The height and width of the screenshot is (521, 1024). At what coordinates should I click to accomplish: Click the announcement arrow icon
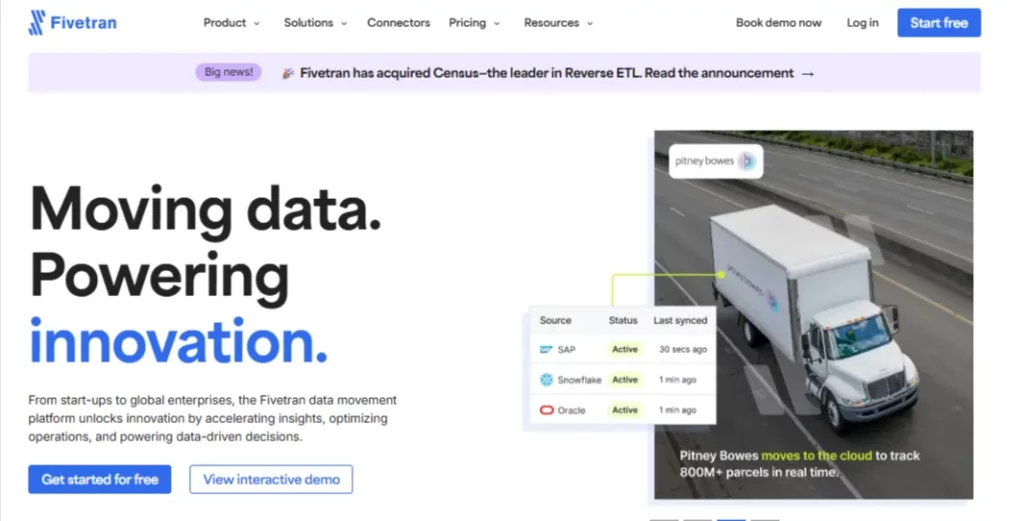pyautogui.click(x=808, y=74)
